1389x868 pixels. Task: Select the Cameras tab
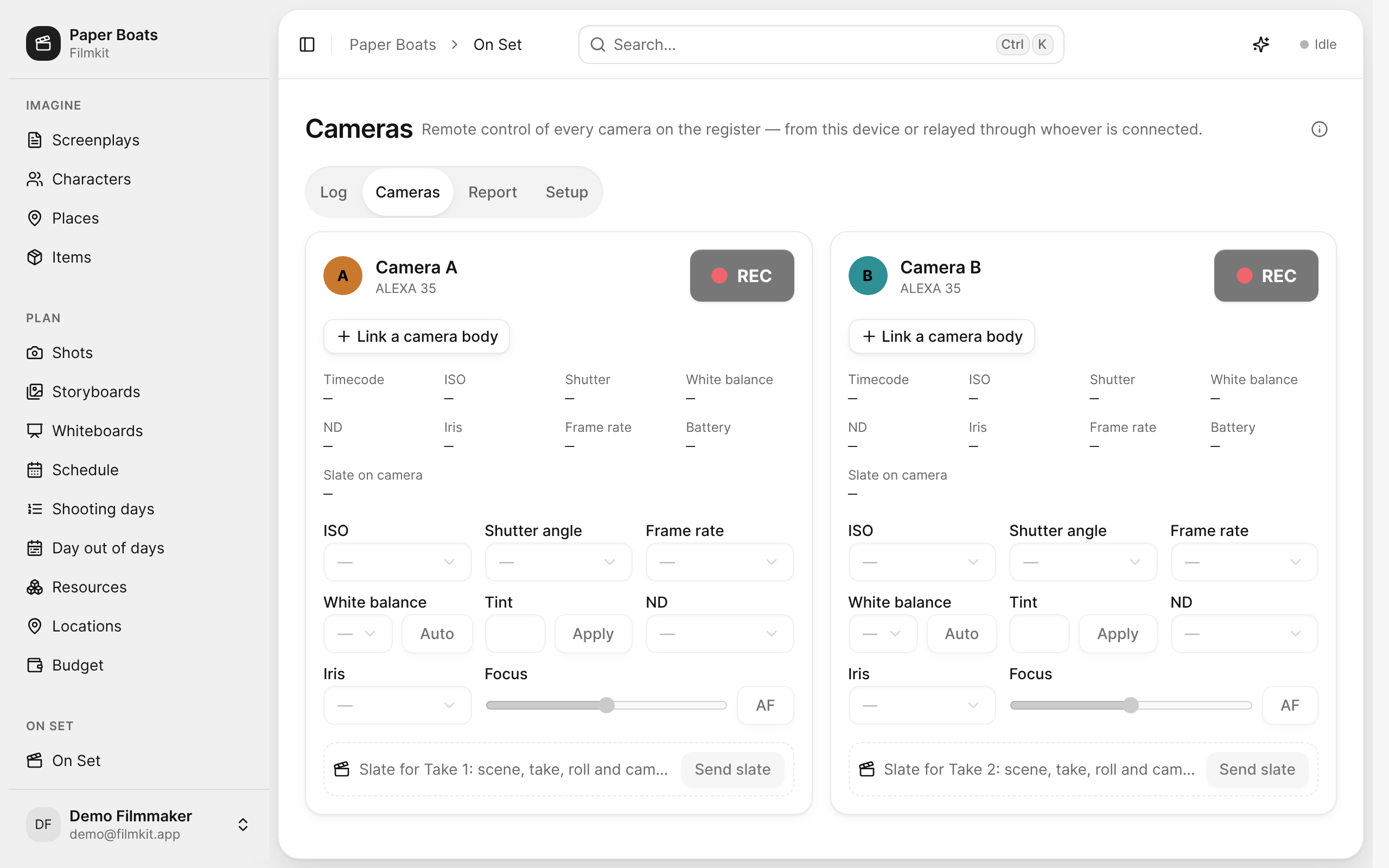tap(407, 192)
